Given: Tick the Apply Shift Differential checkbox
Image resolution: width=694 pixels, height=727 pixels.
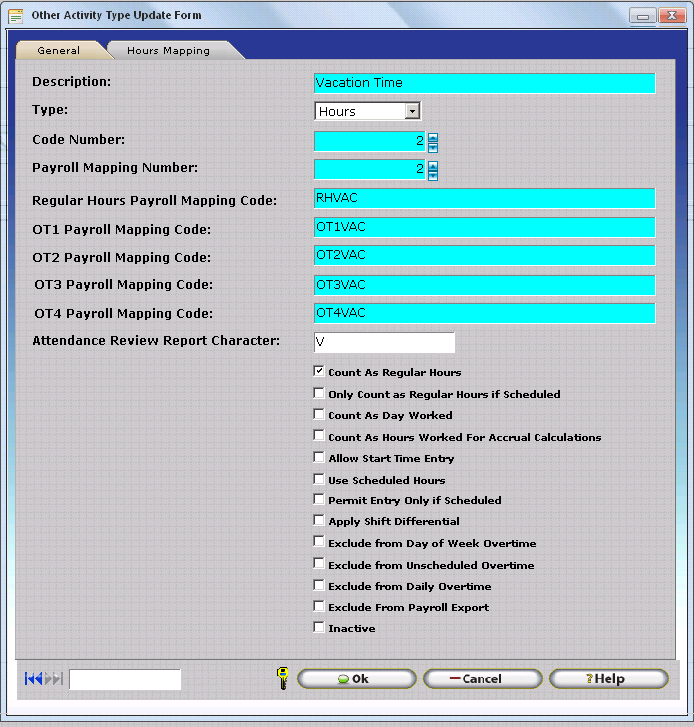Looking at the screenshot, I should pyautogui.click(x=319, y=520).
